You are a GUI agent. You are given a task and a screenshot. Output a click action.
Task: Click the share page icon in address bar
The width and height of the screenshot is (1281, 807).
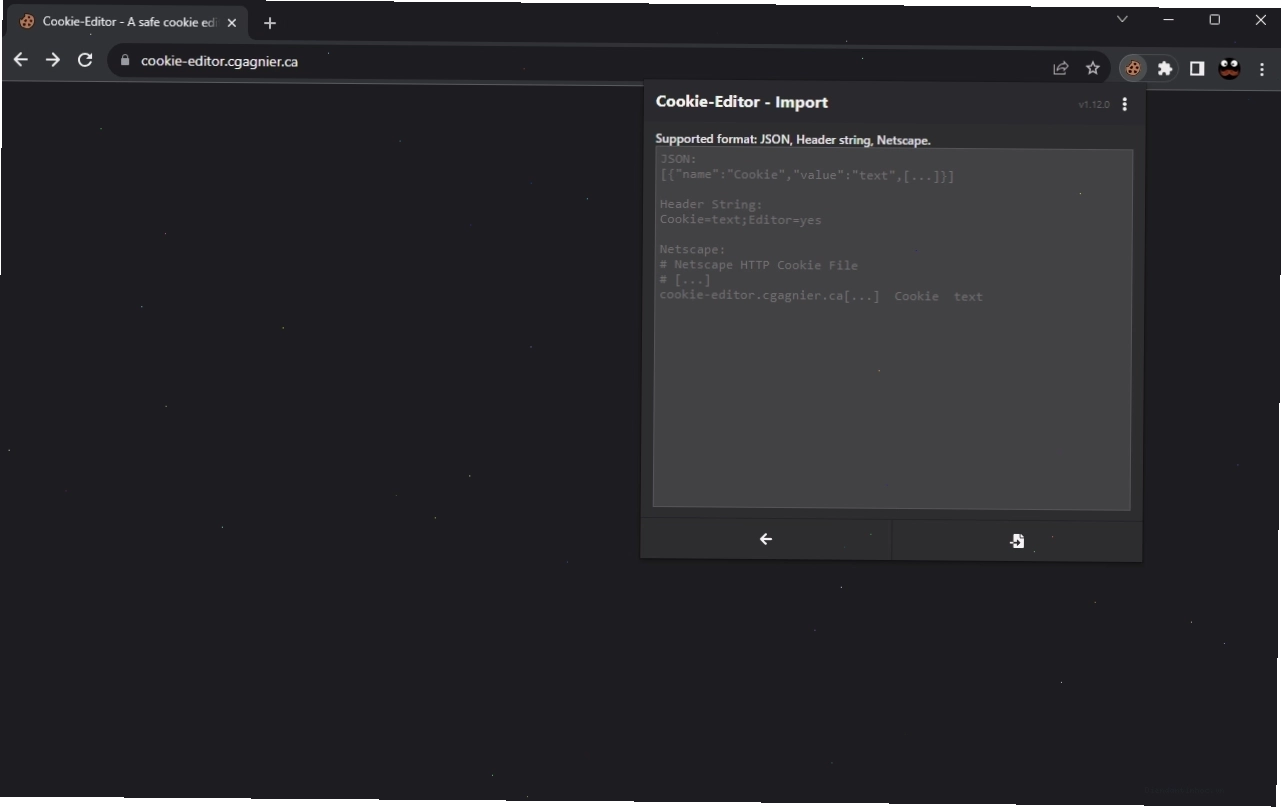1061,68
